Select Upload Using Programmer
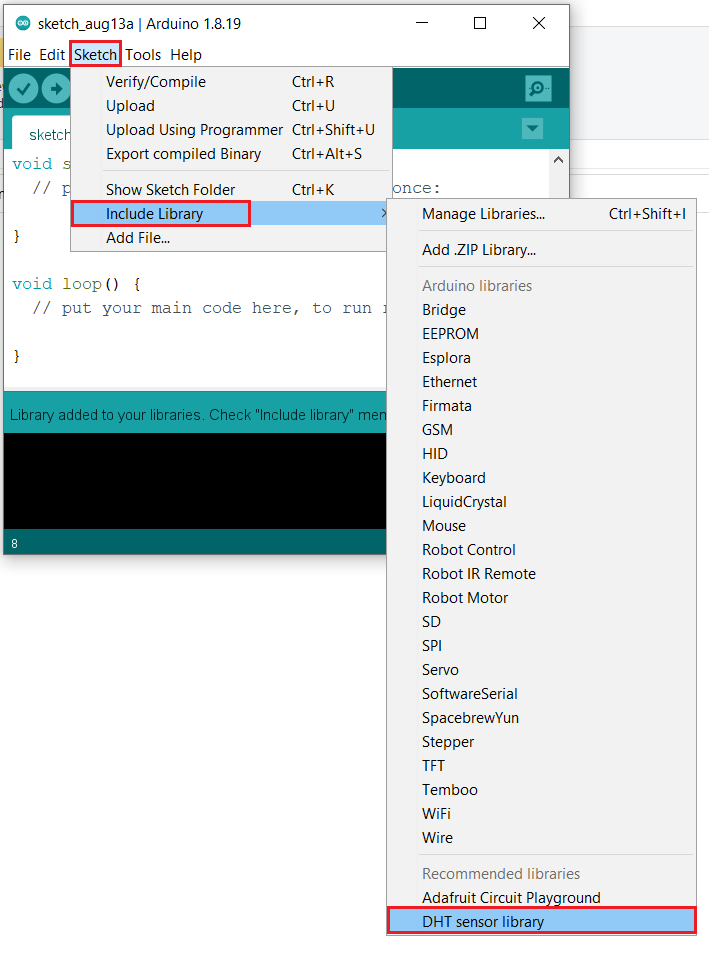Viewport: 709px width, 953px height. 230,130
